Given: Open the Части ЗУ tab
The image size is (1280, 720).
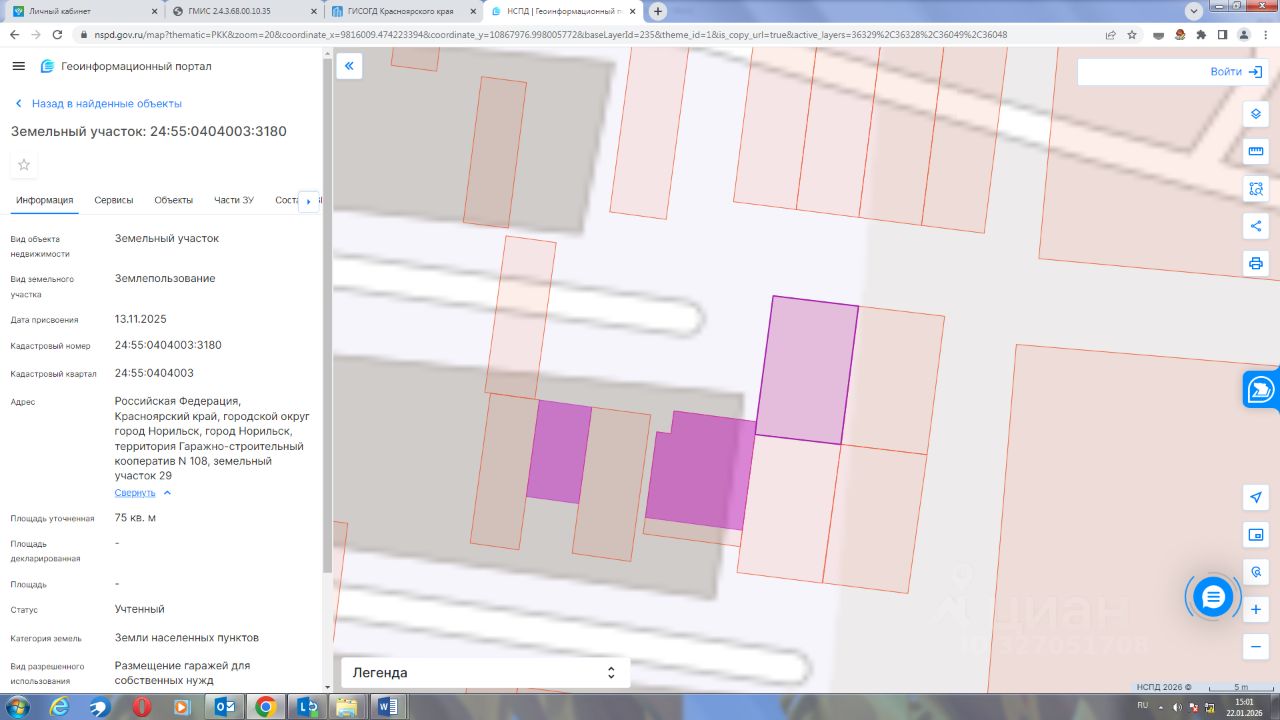Looking at the screenshot, I should point(234,200).
